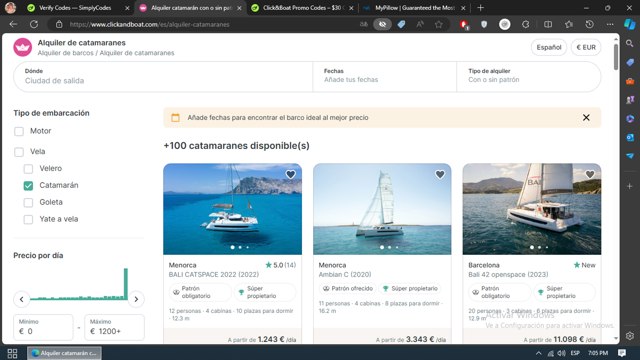640x360 pixels.
Task: Open Bali 42 openspace (2023) listing title
Action: coord(508,275)
